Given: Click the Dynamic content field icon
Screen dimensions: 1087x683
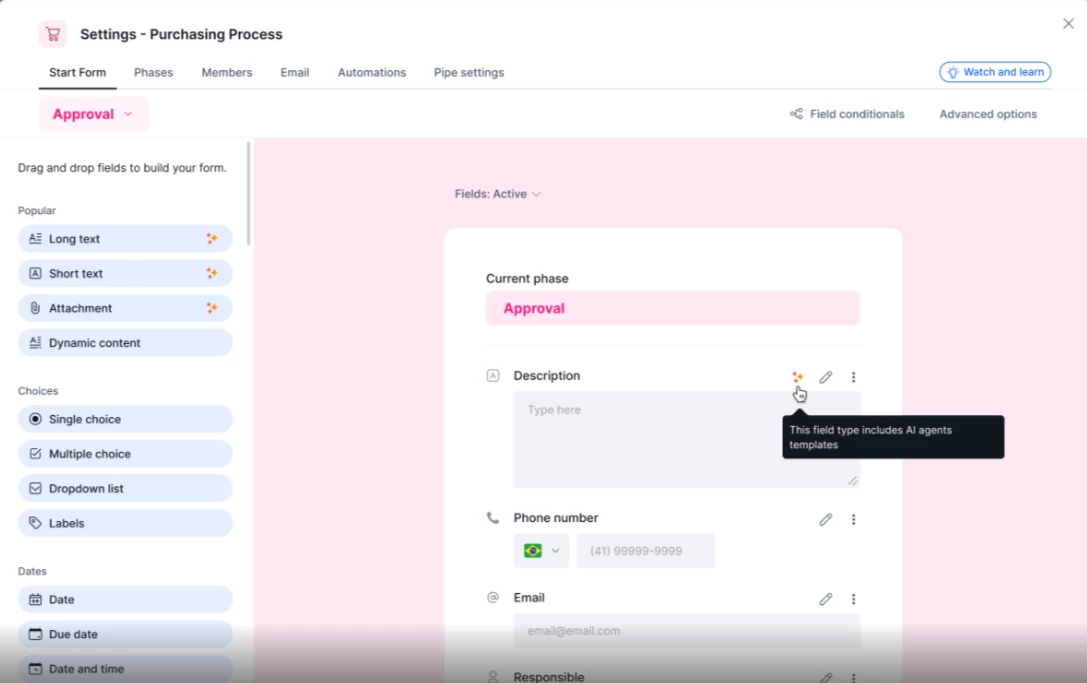Looking at the screenshot, I should 35,343.
